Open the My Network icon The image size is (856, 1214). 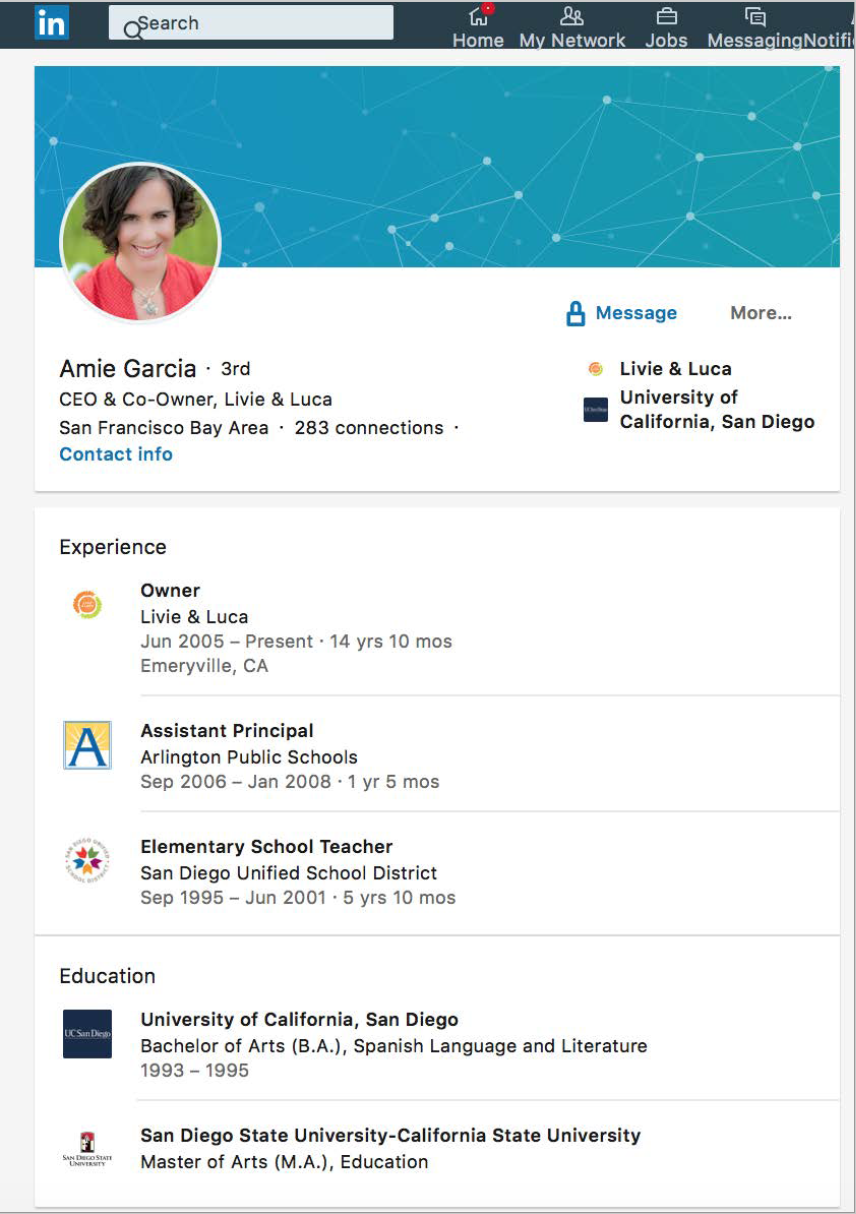click(x=572, y=17)
